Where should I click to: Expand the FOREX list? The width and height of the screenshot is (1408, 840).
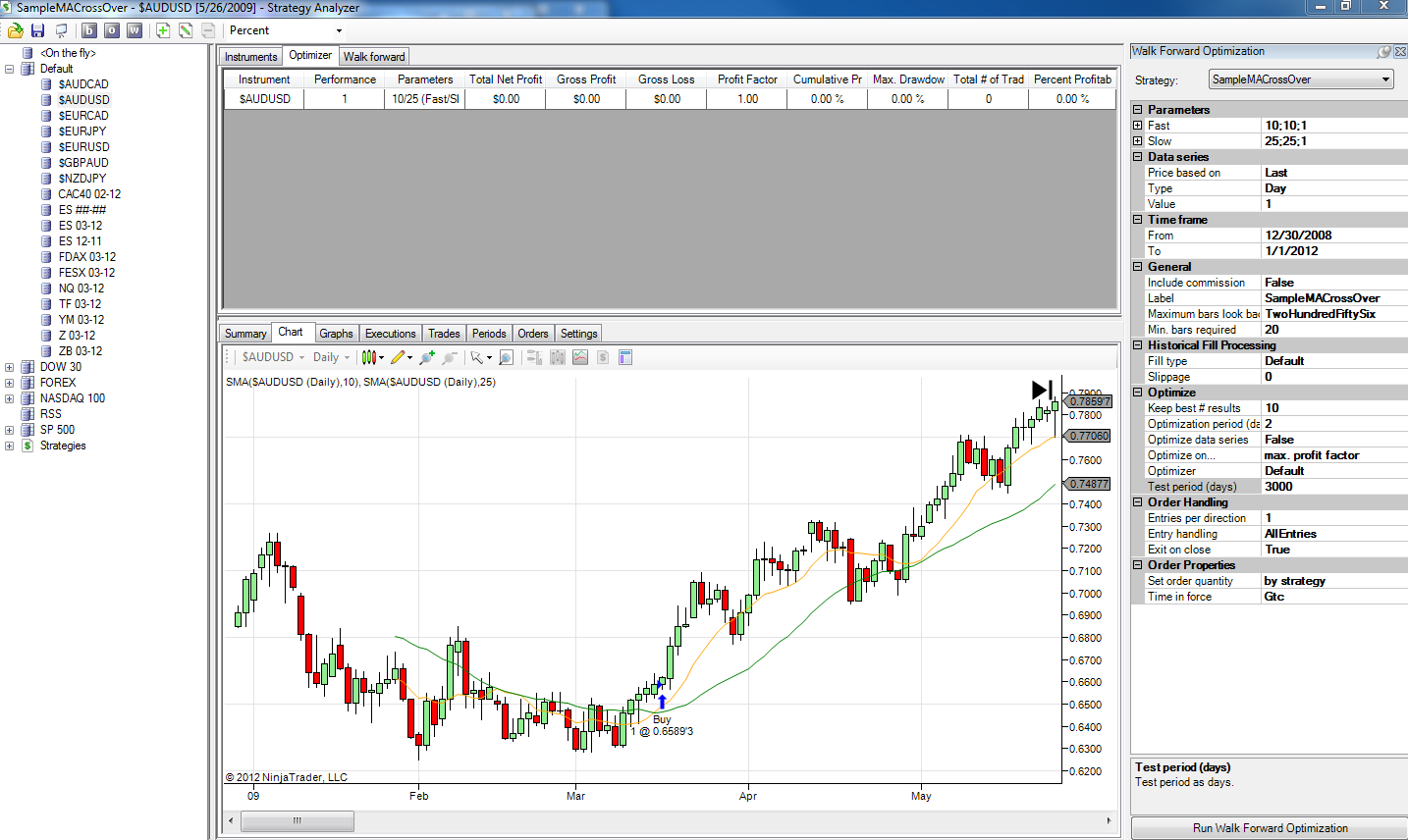pos(10,383)
